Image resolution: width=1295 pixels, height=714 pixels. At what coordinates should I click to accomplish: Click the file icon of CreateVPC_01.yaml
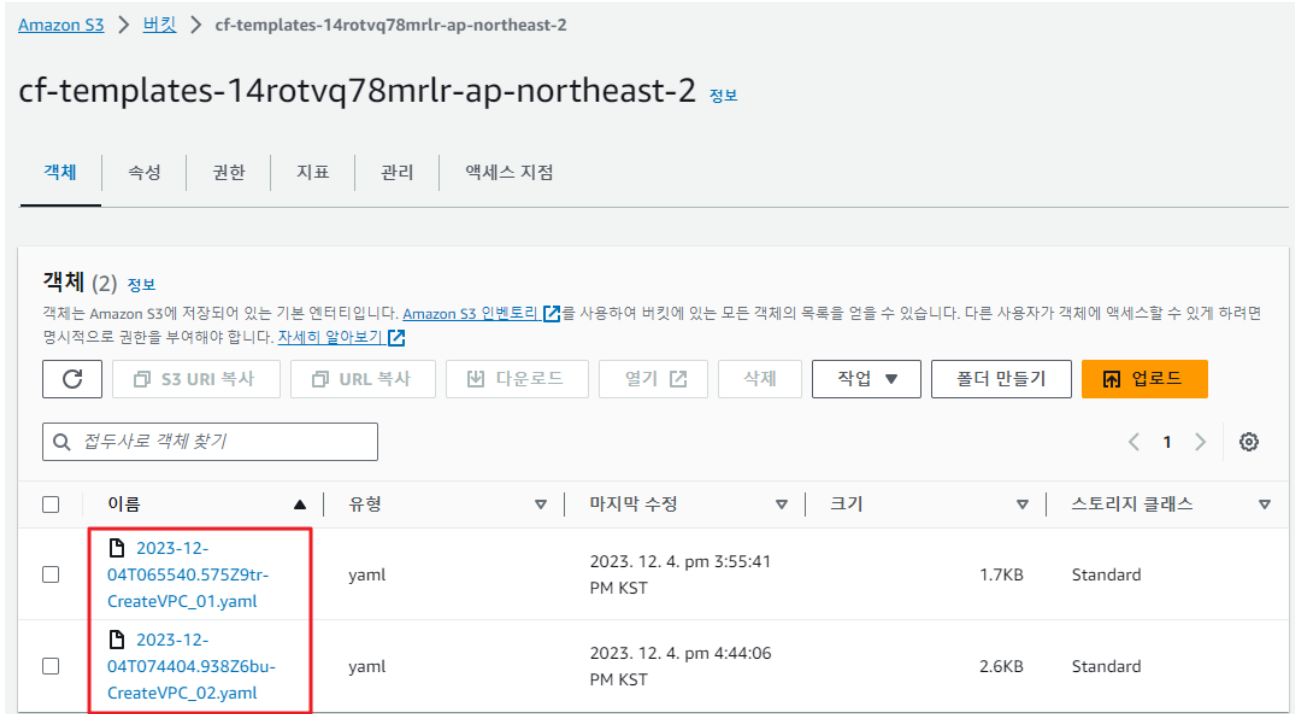(x=117, y=548)
